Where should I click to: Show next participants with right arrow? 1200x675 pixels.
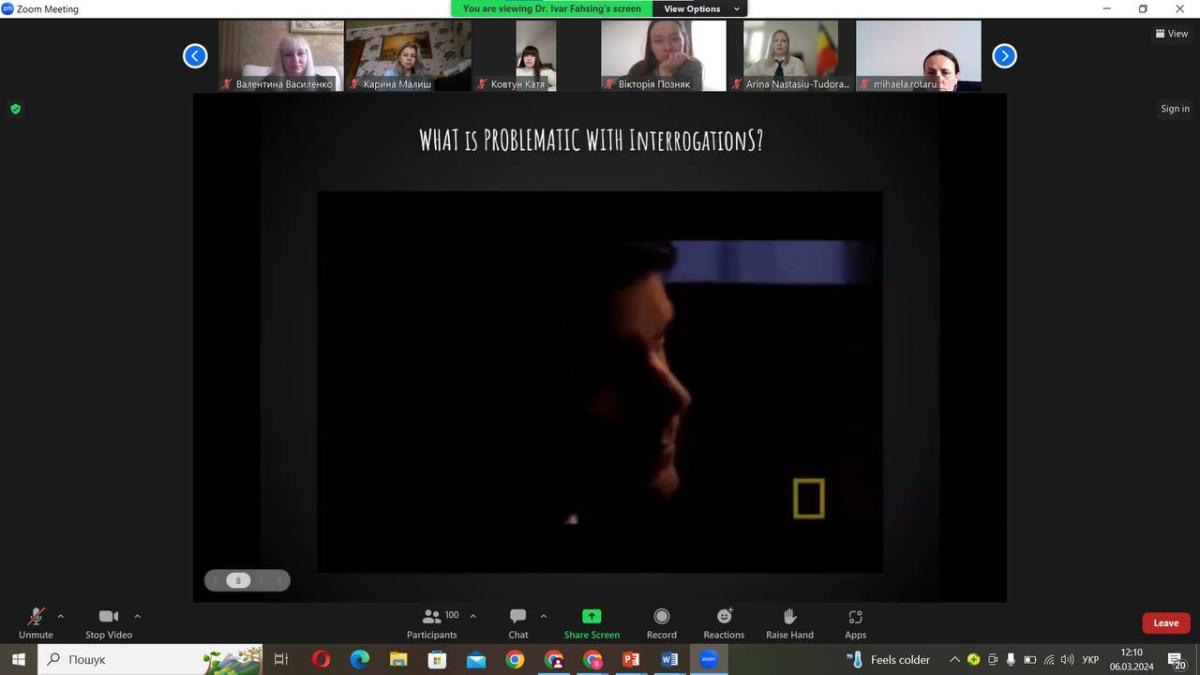pos(1004,56)
